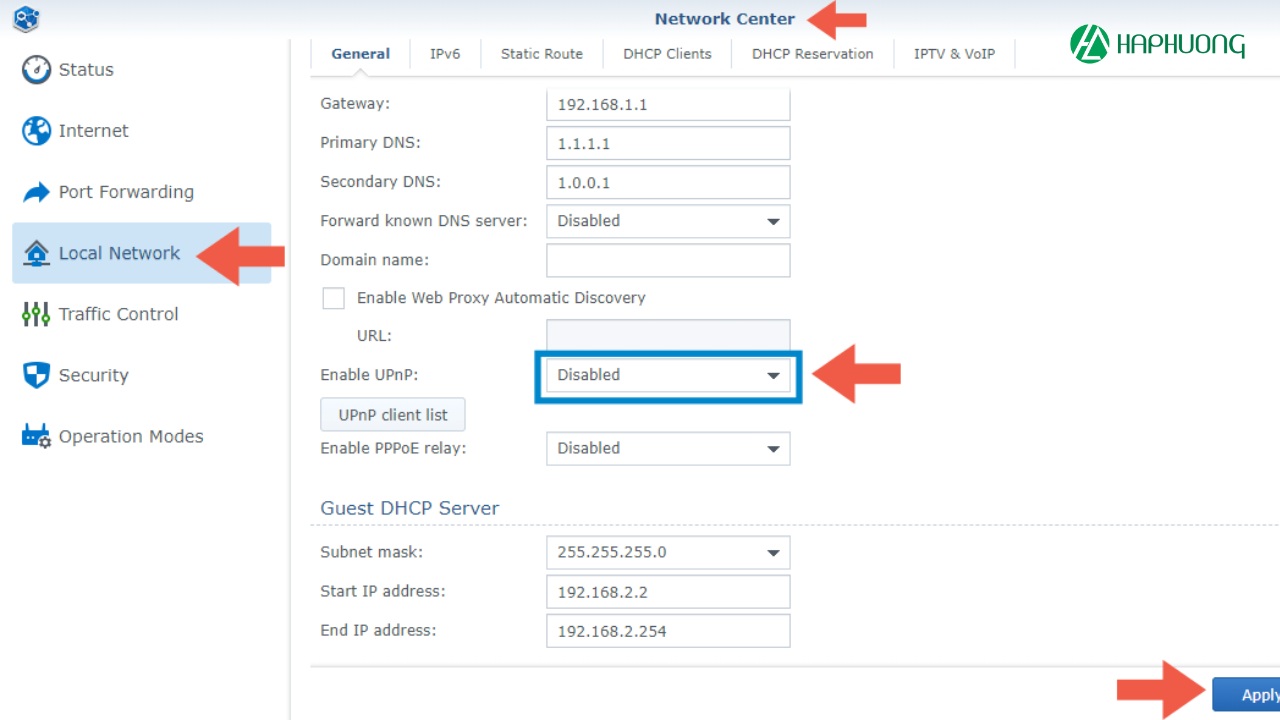Click the Security shield icon
This screenshot has height=720, width=1280.
point(36,375)
